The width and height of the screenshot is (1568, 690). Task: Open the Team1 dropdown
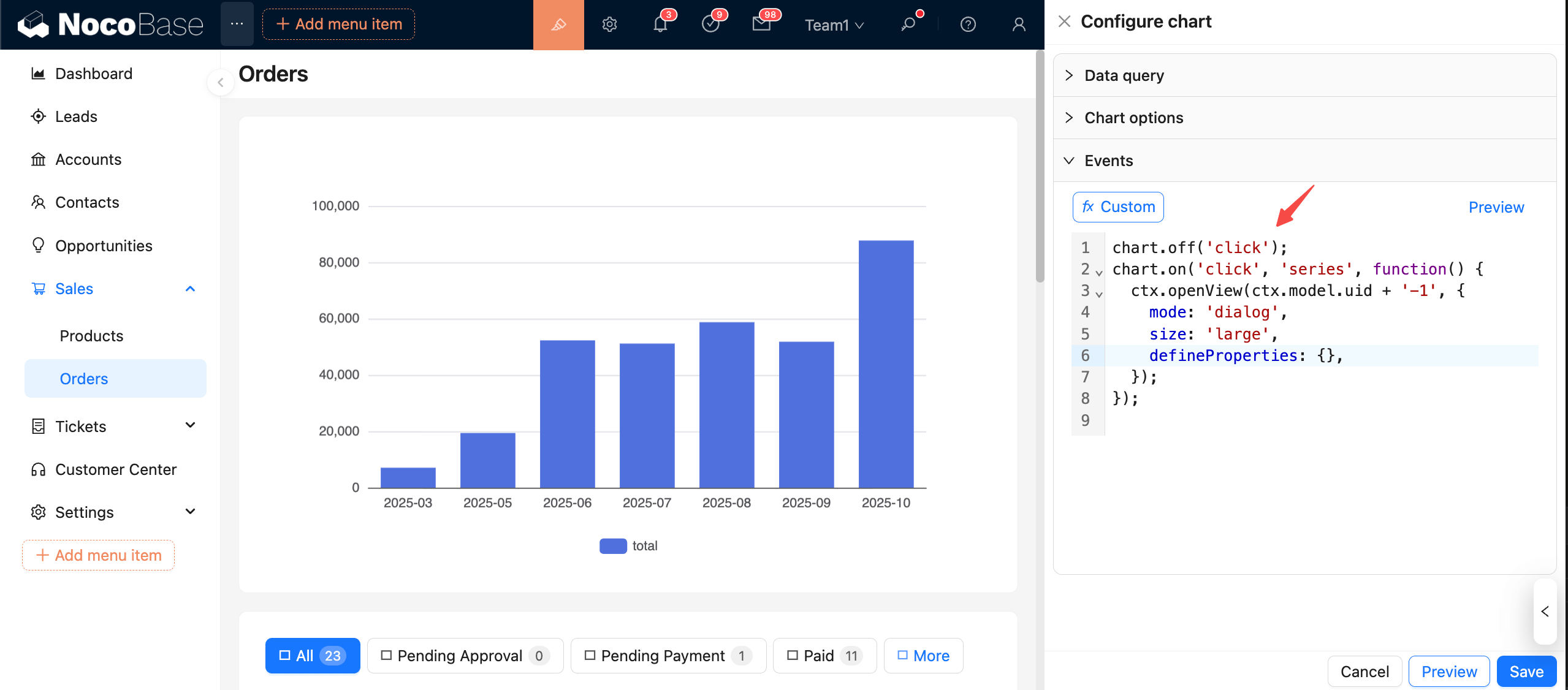point(834,25)
